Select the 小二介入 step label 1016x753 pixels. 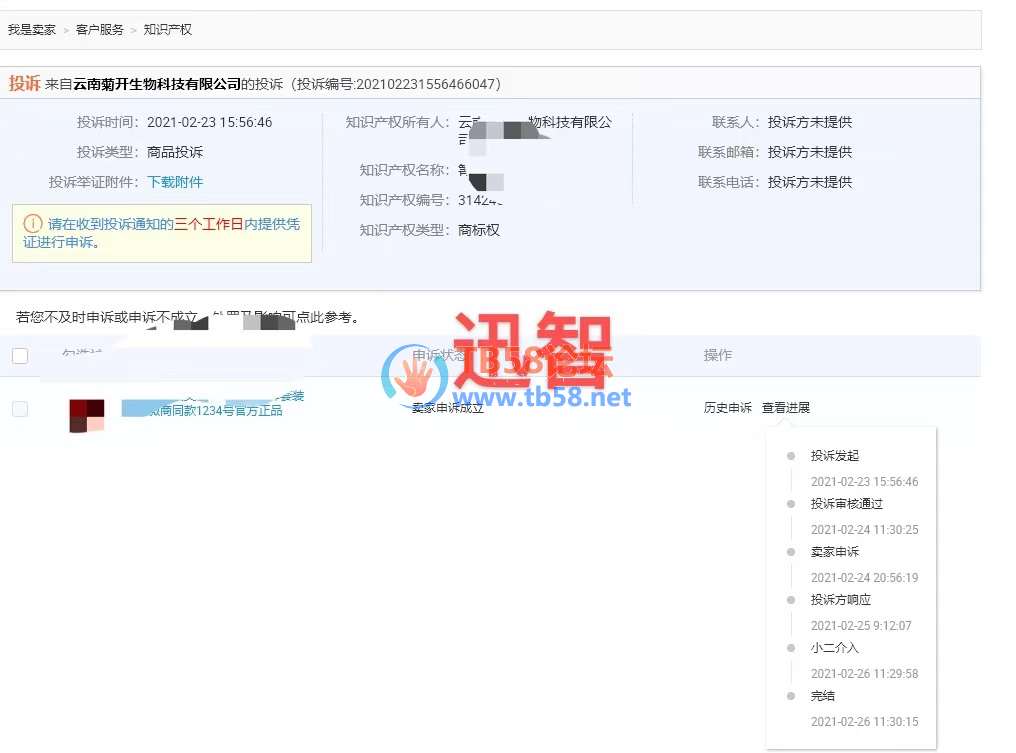click(x=835, y=648)
